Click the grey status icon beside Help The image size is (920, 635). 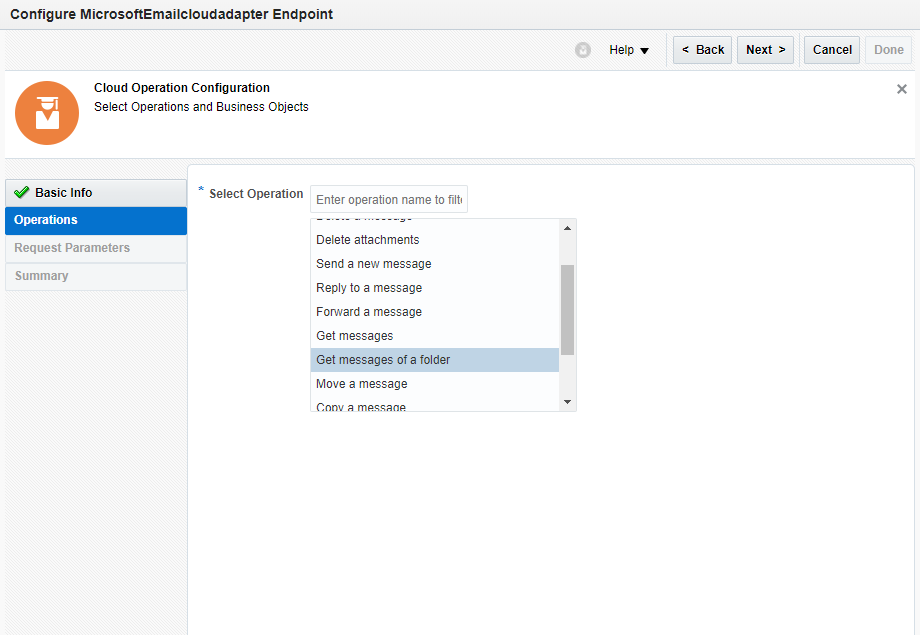click(x=583, y=50)
